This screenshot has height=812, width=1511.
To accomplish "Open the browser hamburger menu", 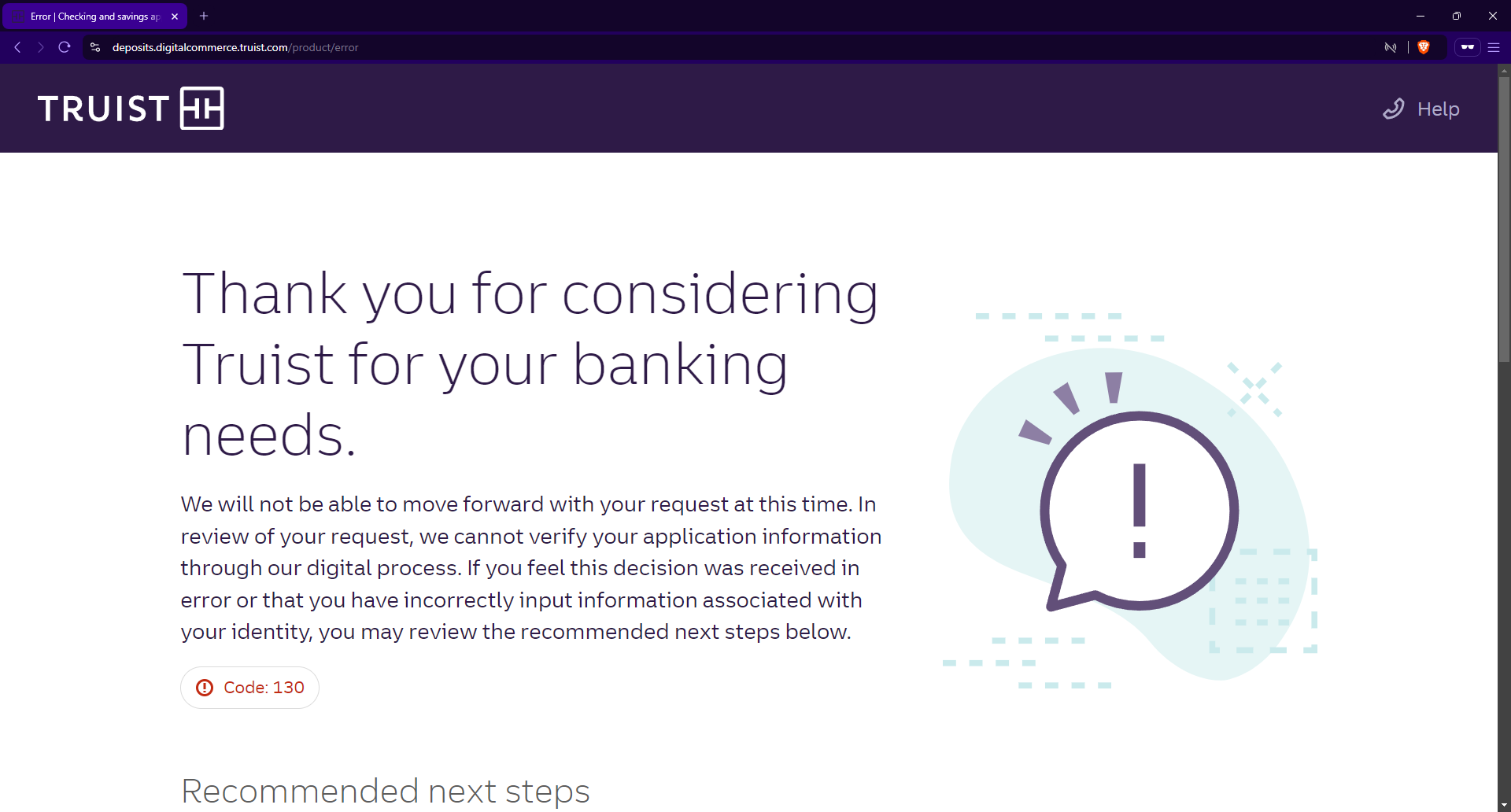I will pyautogui.click(x=1494, y=47).
